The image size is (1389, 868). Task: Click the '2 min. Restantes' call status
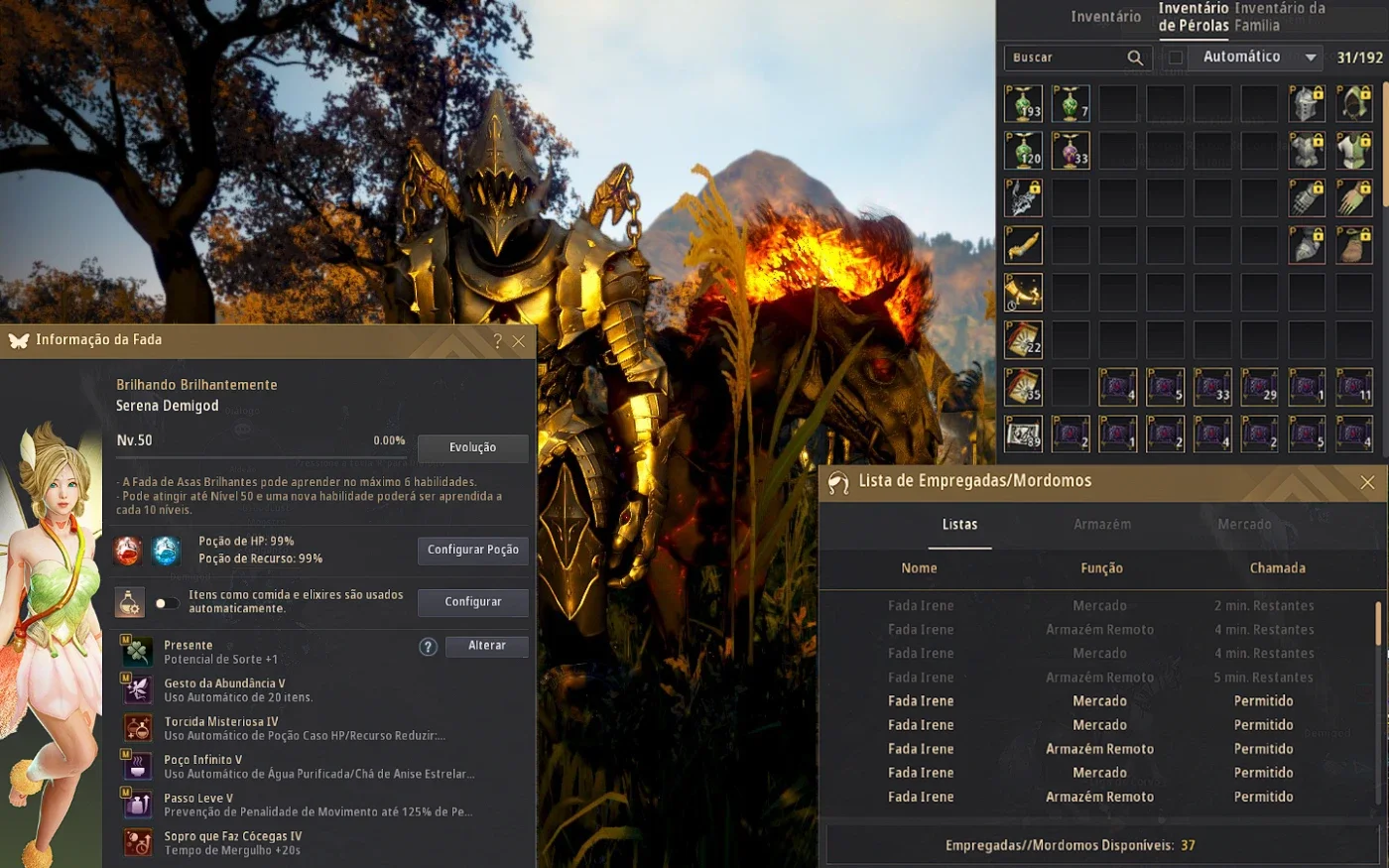pos(1264,606)
